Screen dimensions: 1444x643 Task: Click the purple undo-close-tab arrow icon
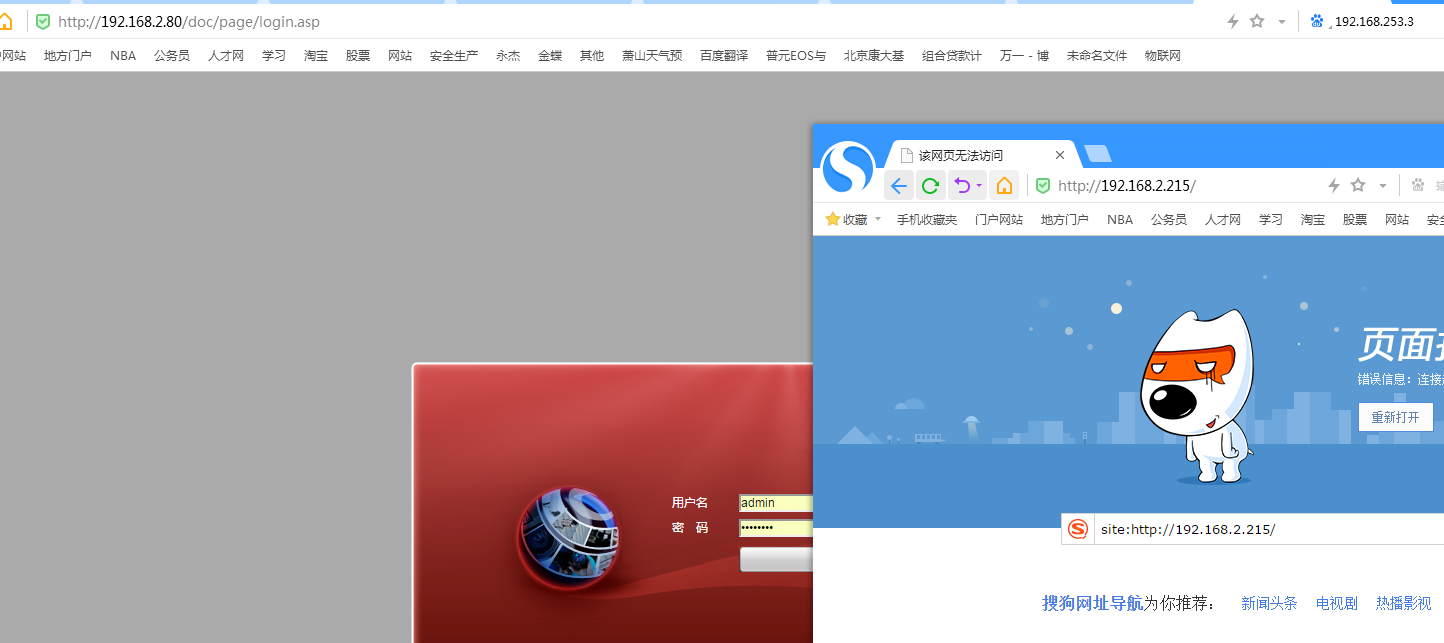(x=962, y=185)
